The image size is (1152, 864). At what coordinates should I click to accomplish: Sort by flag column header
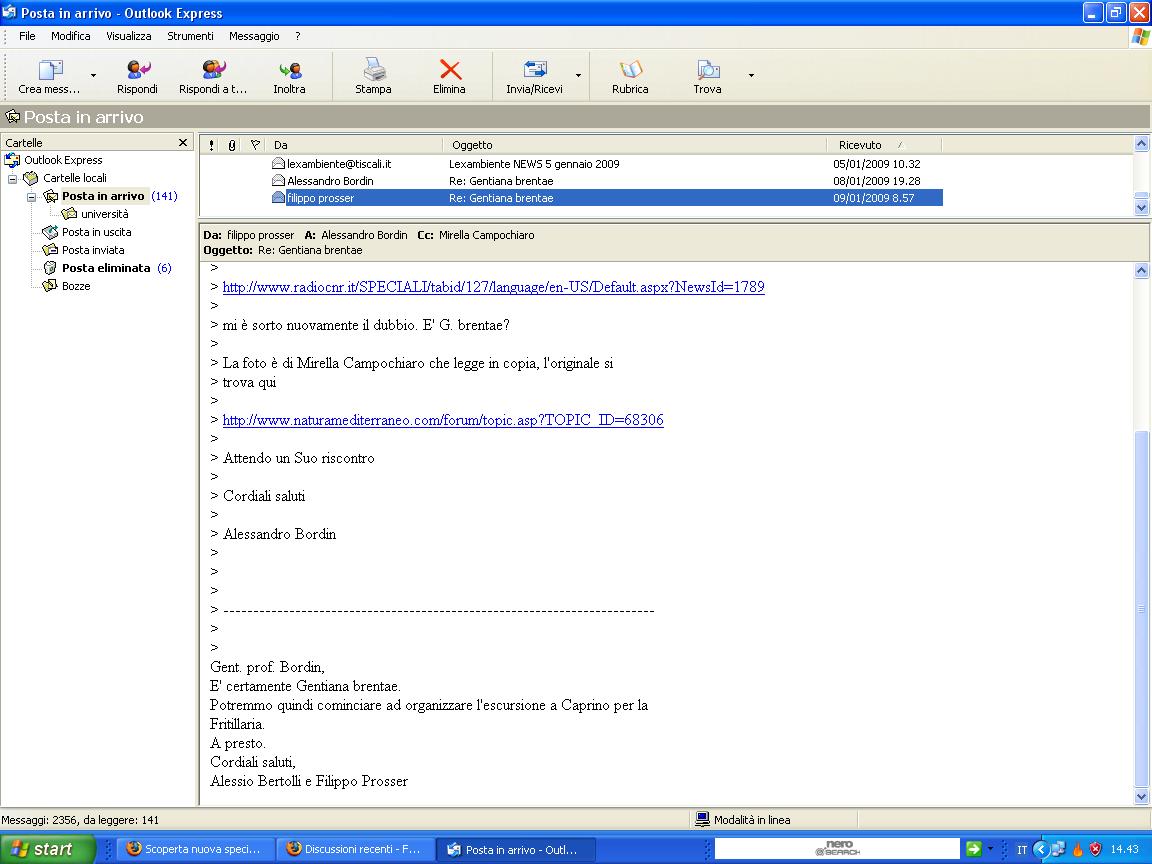point(254,145)
